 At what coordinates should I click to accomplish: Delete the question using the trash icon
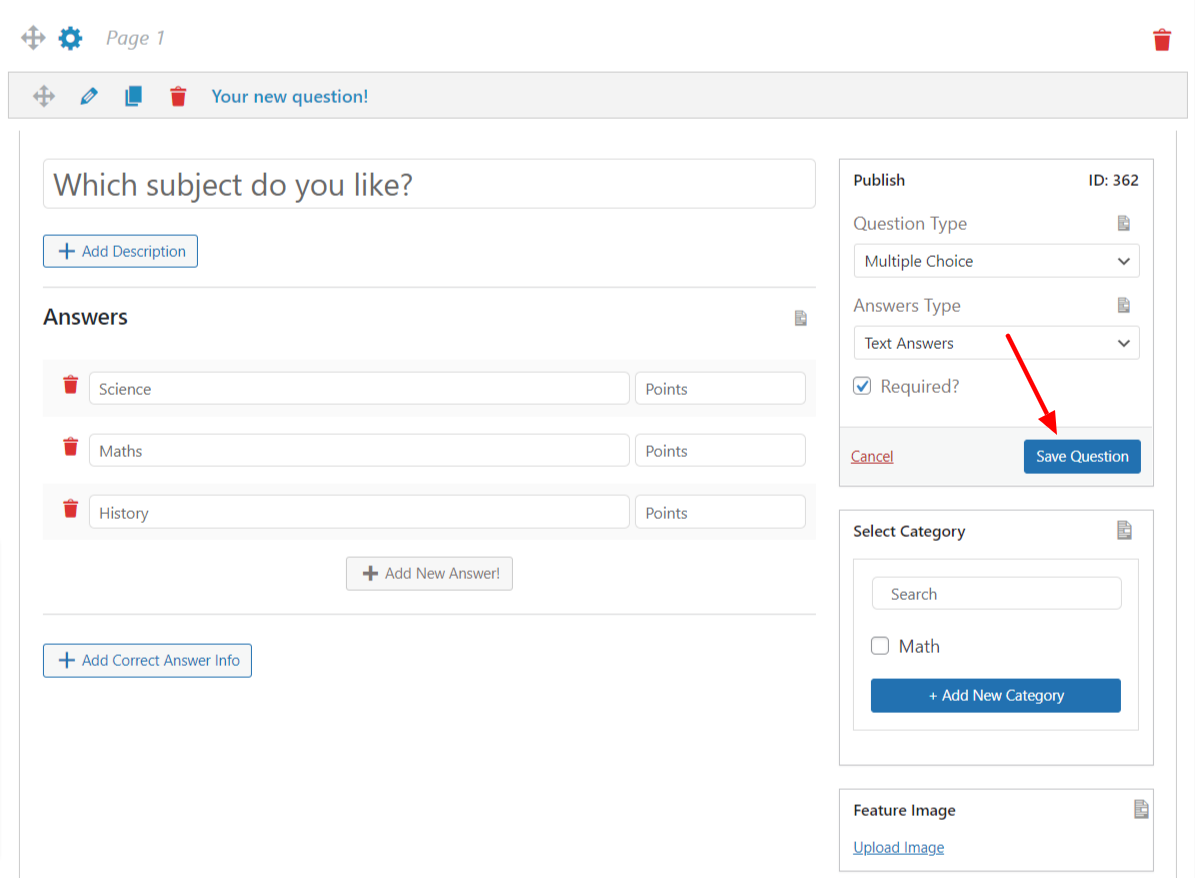coord(178,96)
